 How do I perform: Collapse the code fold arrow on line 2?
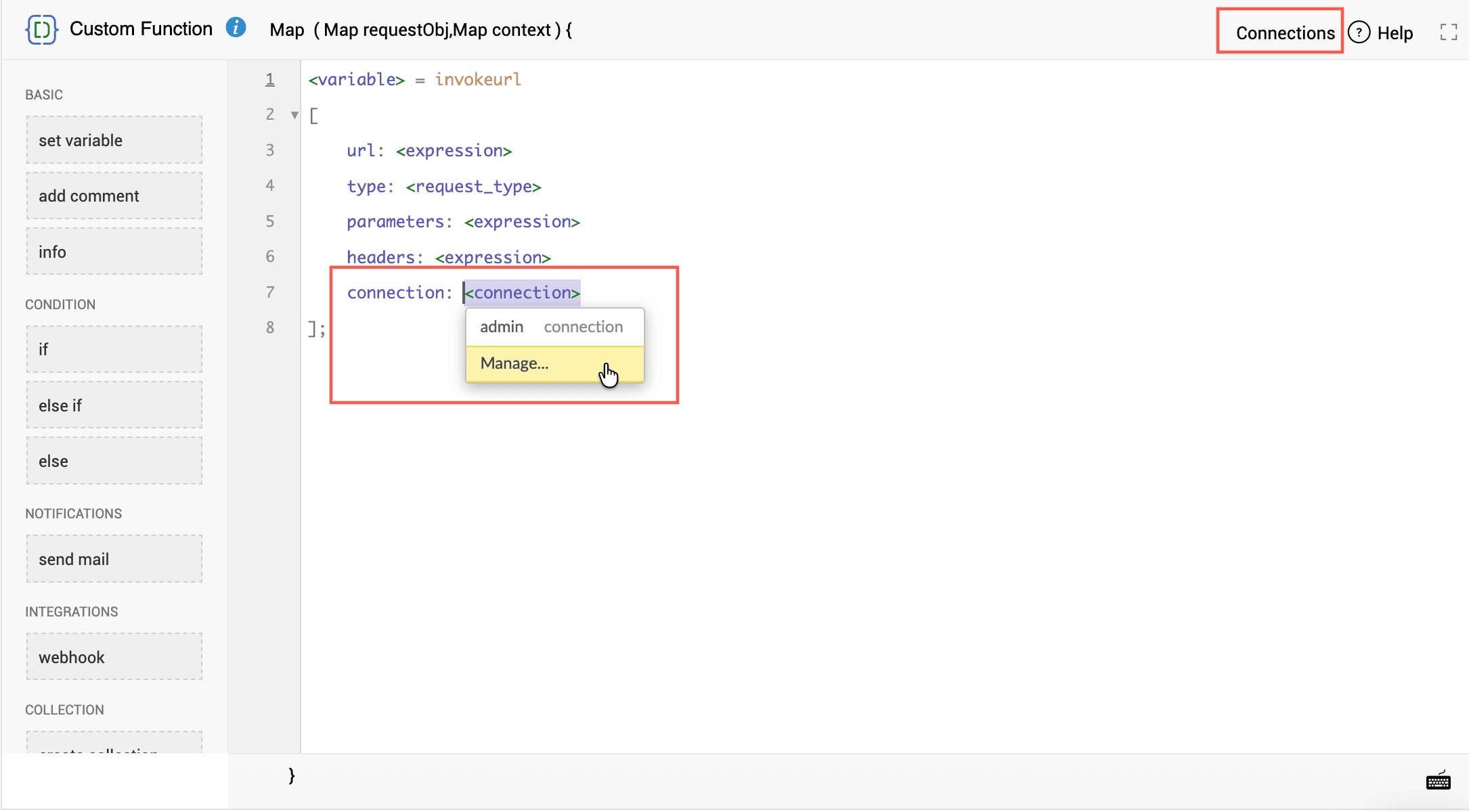point(294,115)
